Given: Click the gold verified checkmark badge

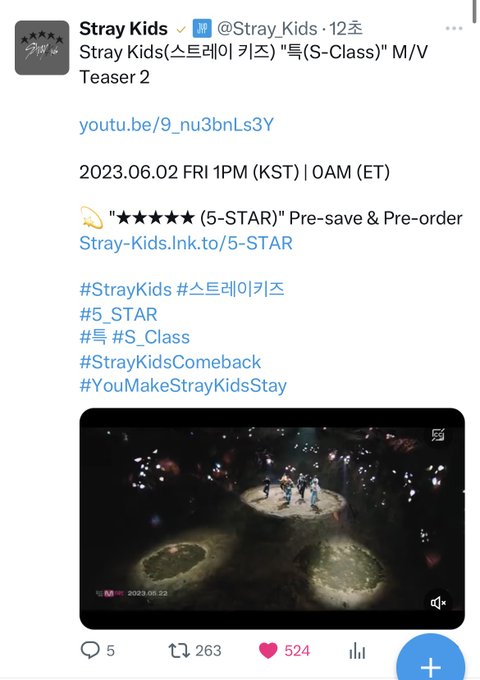Looking at the screenshot, I should pyautogui.click(x=180, y=30).
